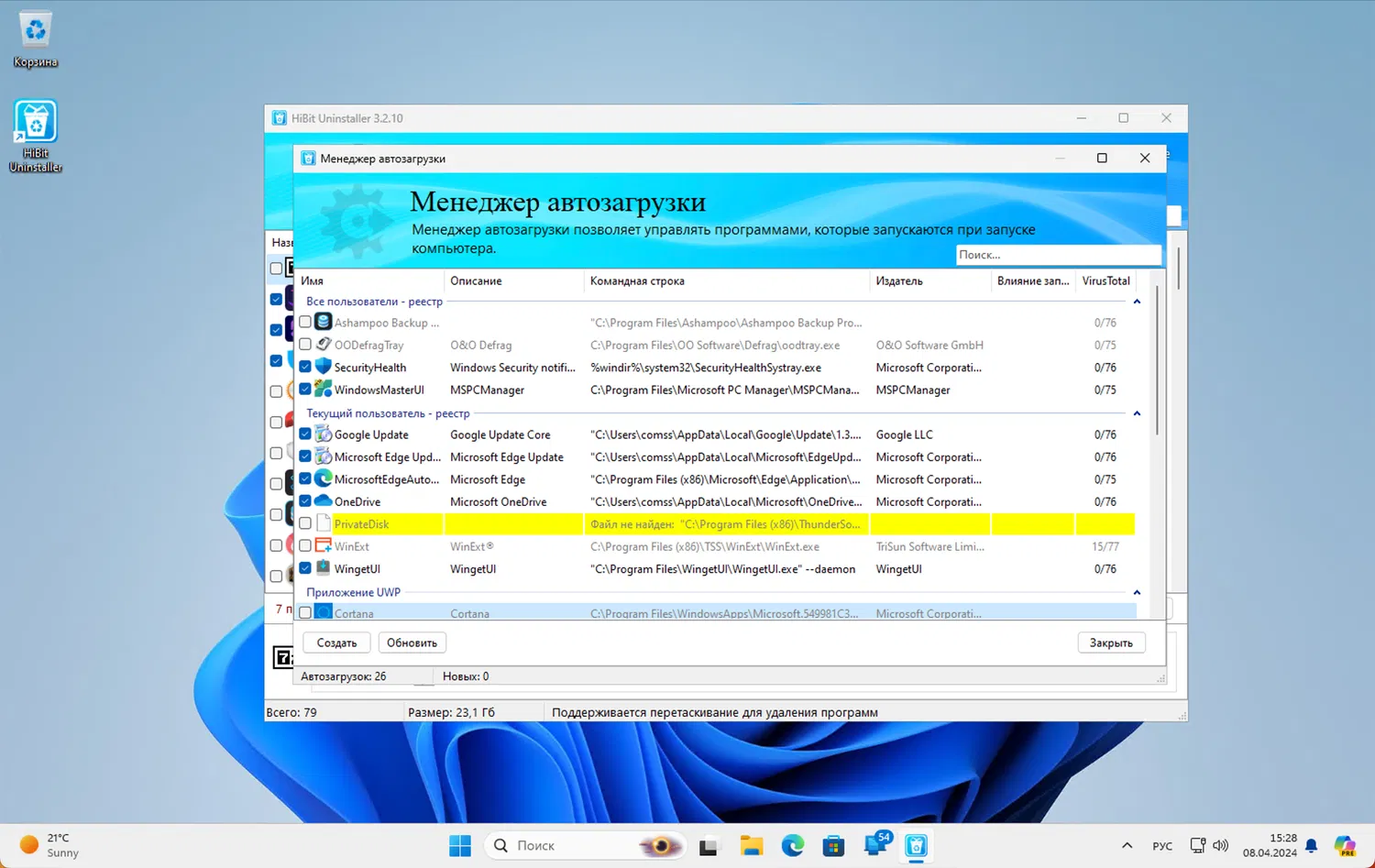The width and height of the screenshot is (1375, 868).
Task: Uncheck the Google Update startup entry
Action: (305, 434)
